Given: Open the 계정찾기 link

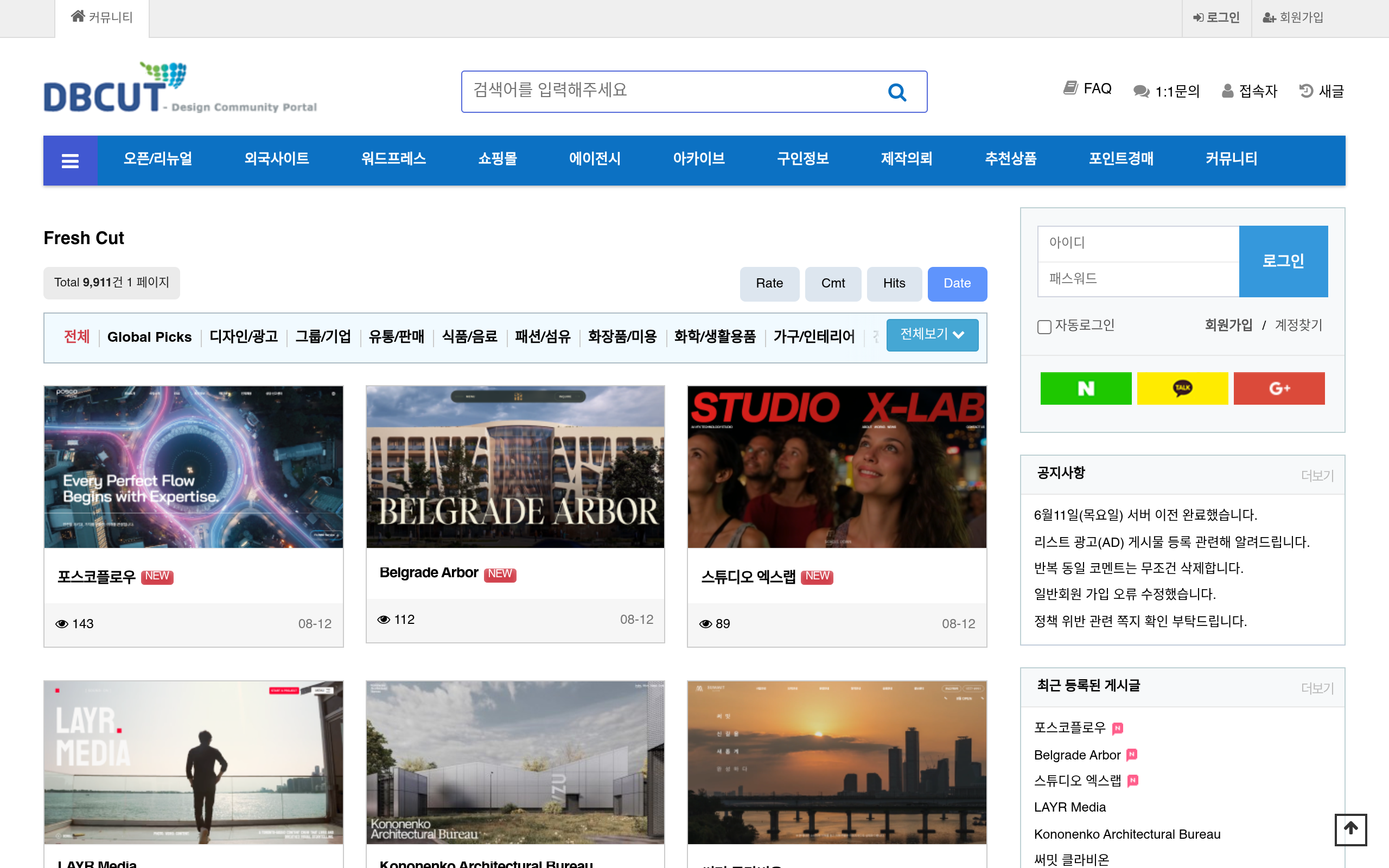Looking at the screenshot, I should pos(1298,325).
